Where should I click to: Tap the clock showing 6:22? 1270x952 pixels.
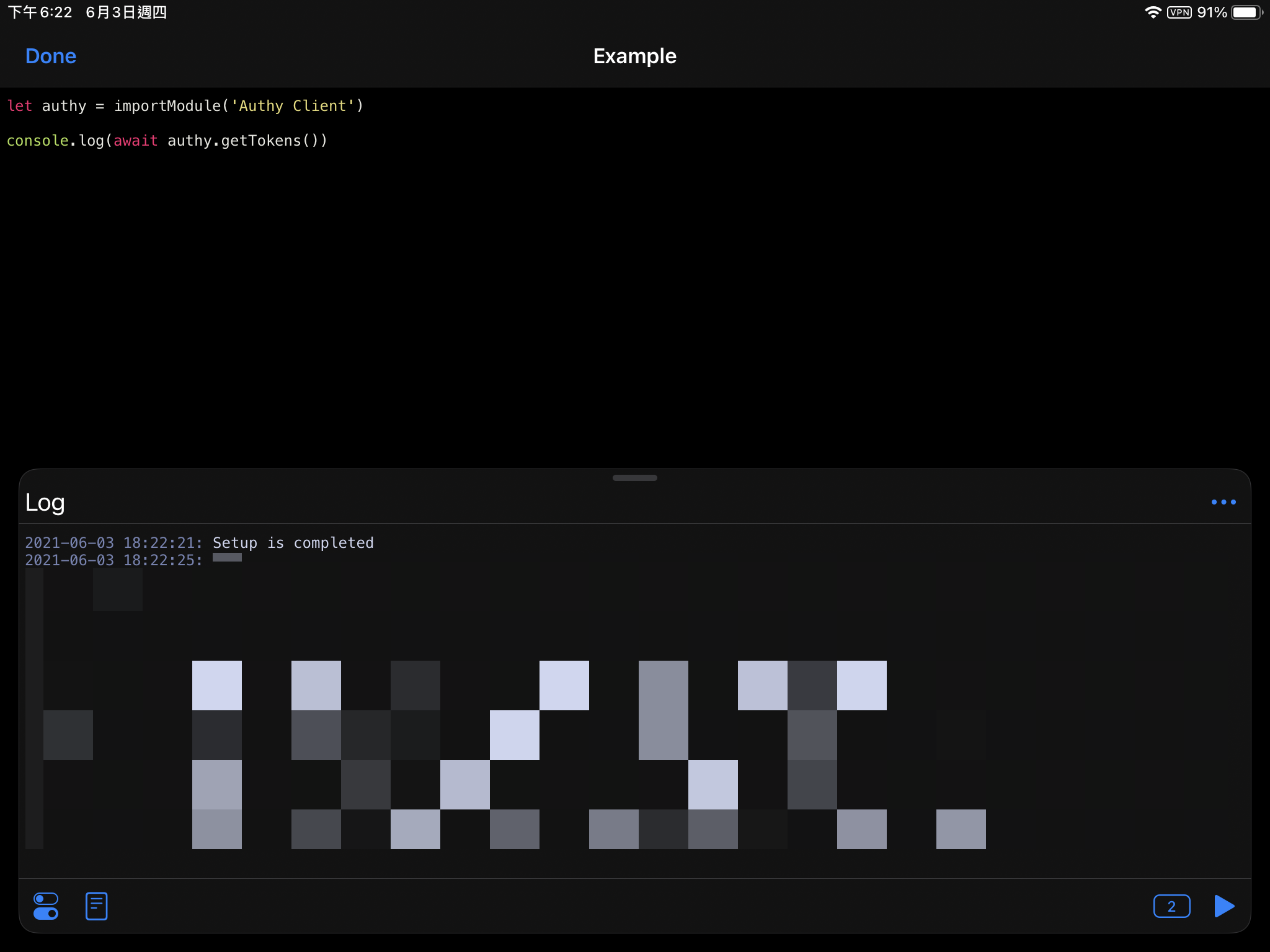pos(41,12)
